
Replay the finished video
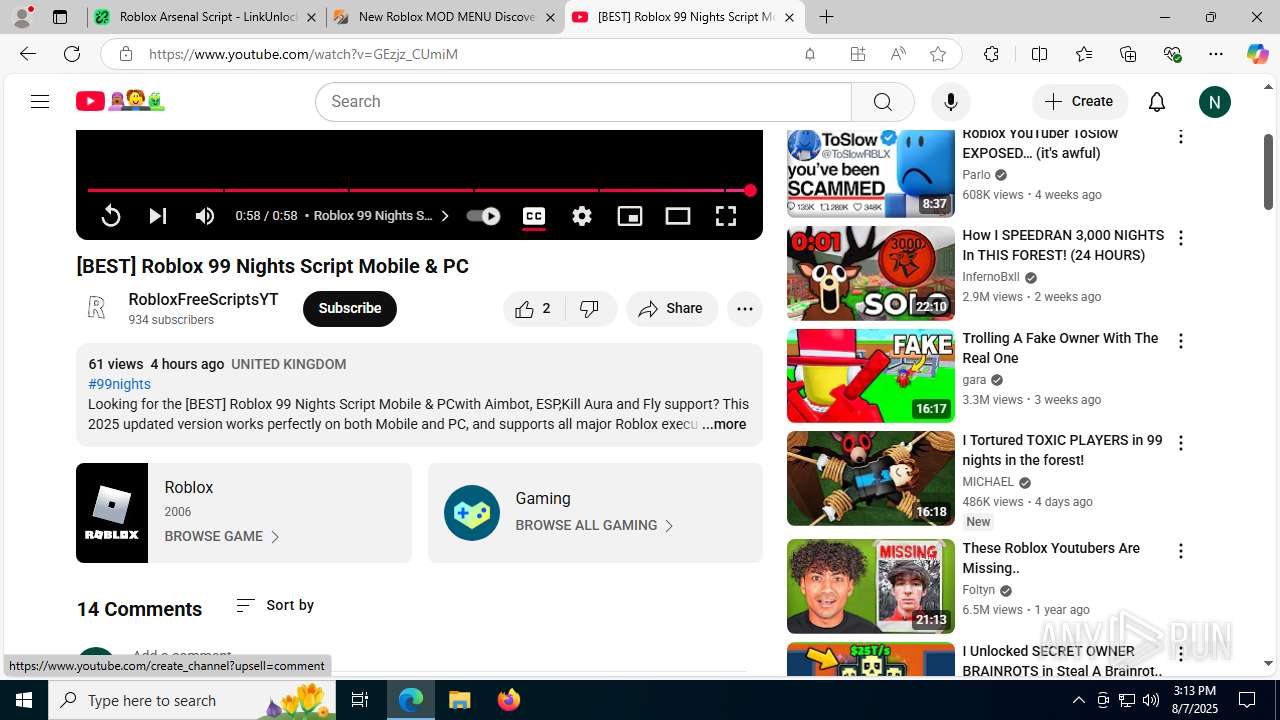point(111,216)
